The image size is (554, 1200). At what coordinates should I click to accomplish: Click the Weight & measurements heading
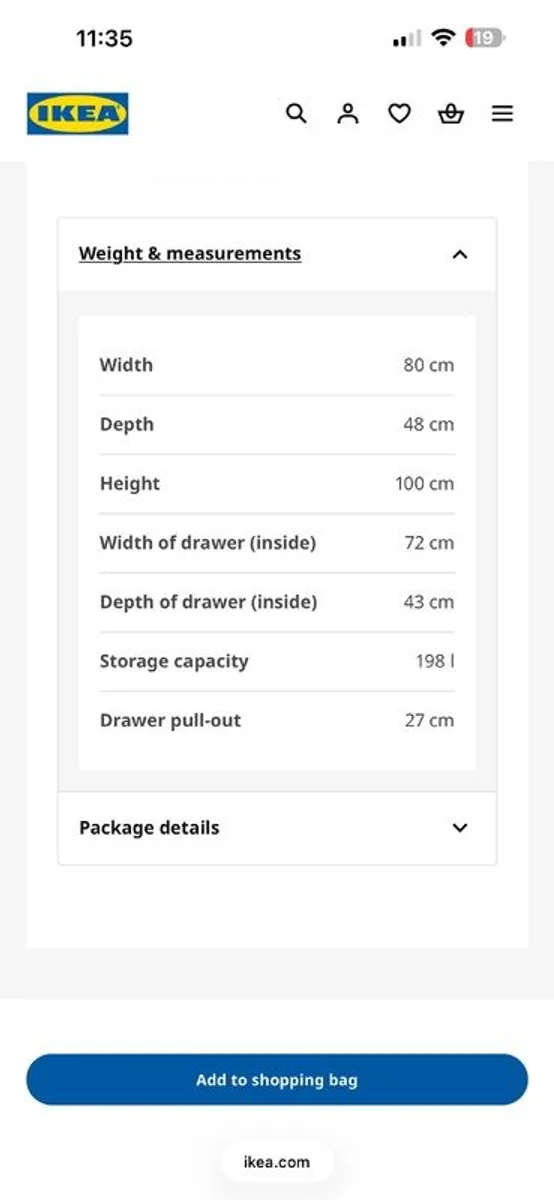(190, 254)
